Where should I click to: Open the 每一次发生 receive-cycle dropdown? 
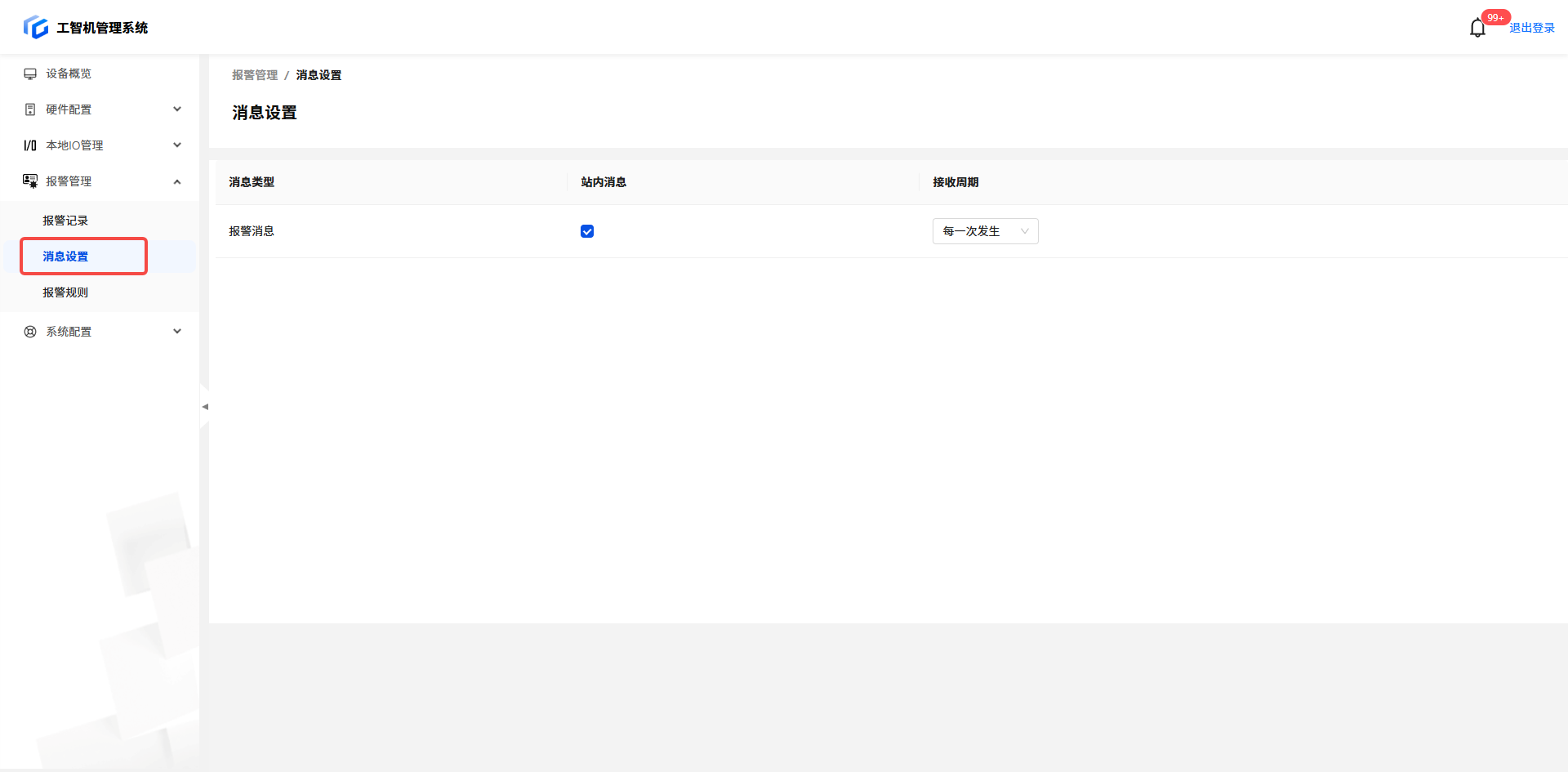click(985, 231)
